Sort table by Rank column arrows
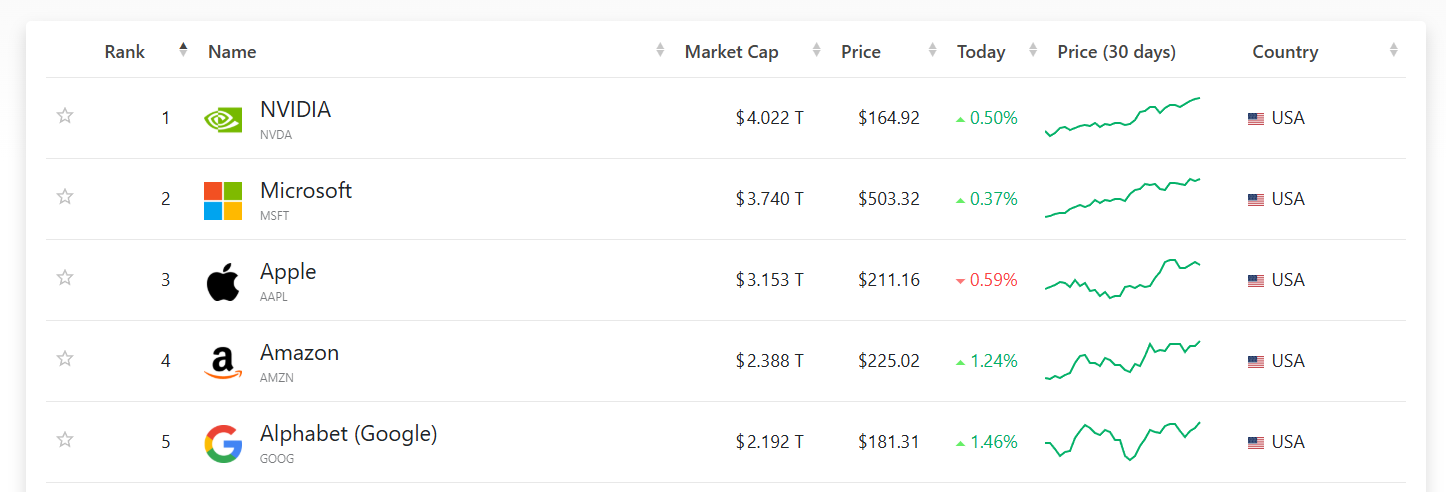 [183, 50]
